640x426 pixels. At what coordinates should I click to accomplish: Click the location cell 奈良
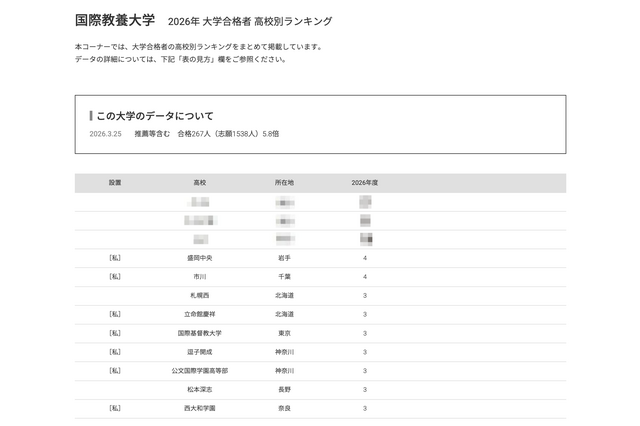pyautogui.click(x=284, y=408)
